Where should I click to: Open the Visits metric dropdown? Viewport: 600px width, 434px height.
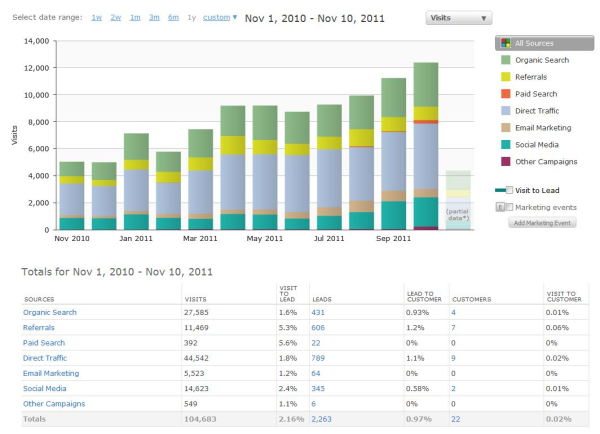458,18
